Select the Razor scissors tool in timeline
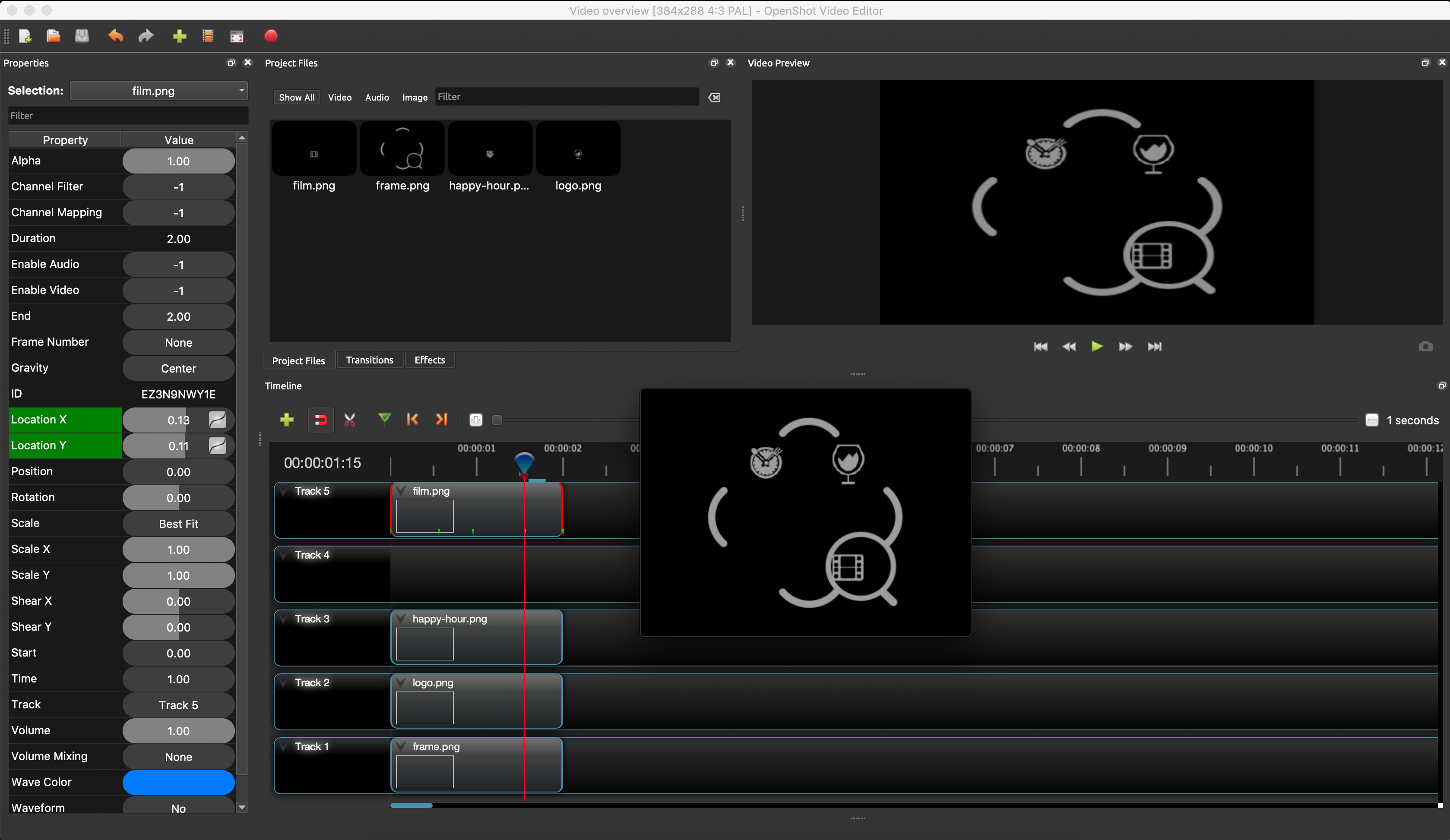 pos(349,420)
